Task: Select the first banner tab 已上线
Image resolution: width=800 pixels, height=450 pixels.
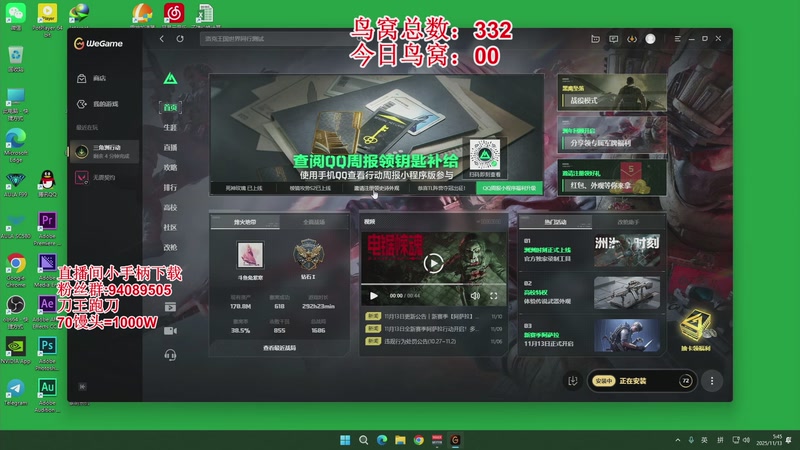Action: (244, 188)
